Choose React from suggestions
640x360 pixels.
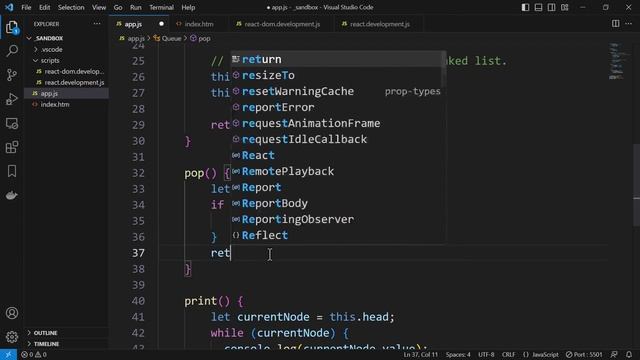[338, 156]
